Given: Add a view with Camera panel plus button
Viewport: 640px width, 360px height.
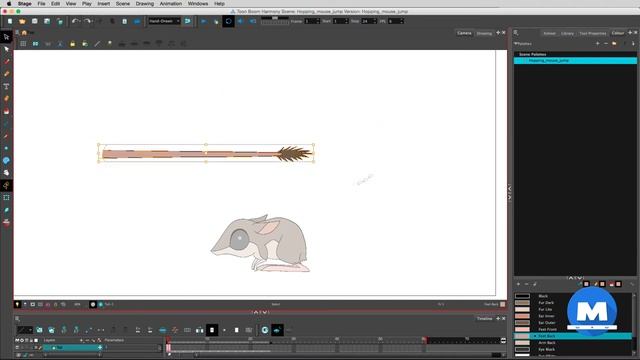Looking at the screenshot, I should click(x=498, y=33).
